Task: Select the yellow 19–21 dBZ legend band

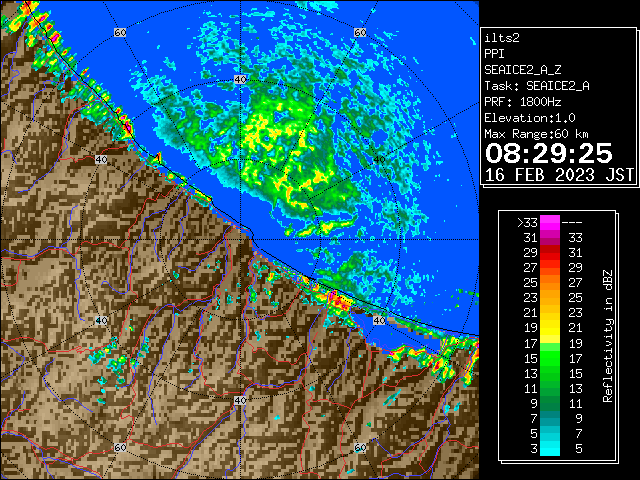Action: pyautogui.click(x=550, y=328)
